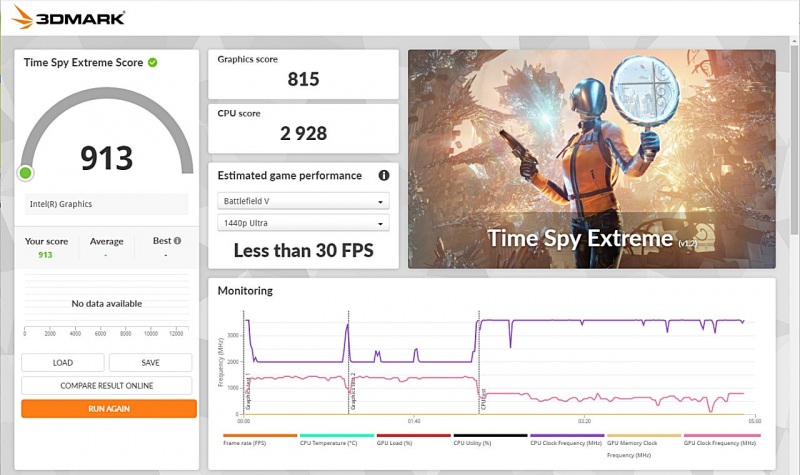Viewport: 800px width, 475px height.
Task: Click the orange RUN AGAIN button
Action: (108, 408)
